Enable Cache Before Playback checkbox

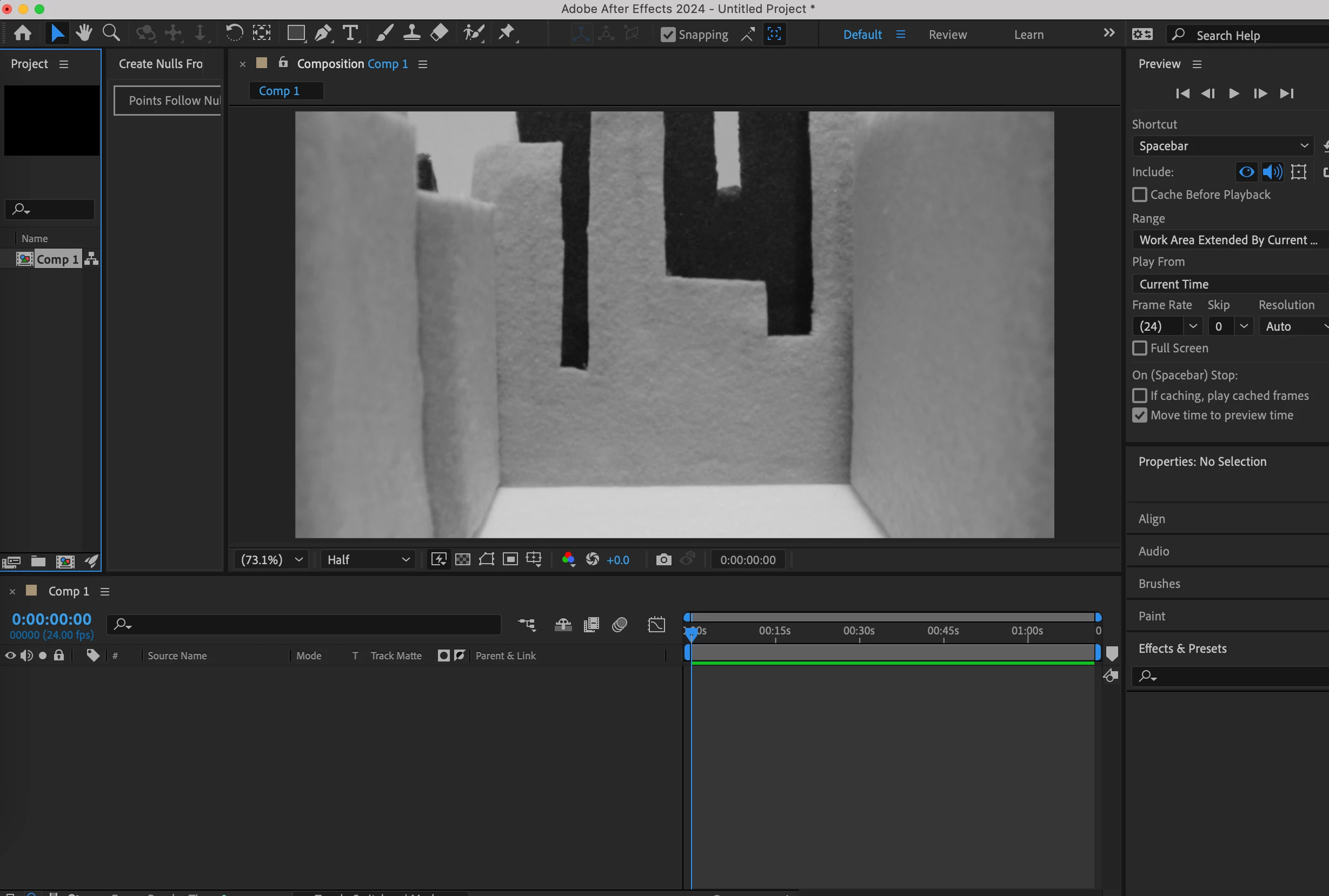click(x=1140, y=195)
